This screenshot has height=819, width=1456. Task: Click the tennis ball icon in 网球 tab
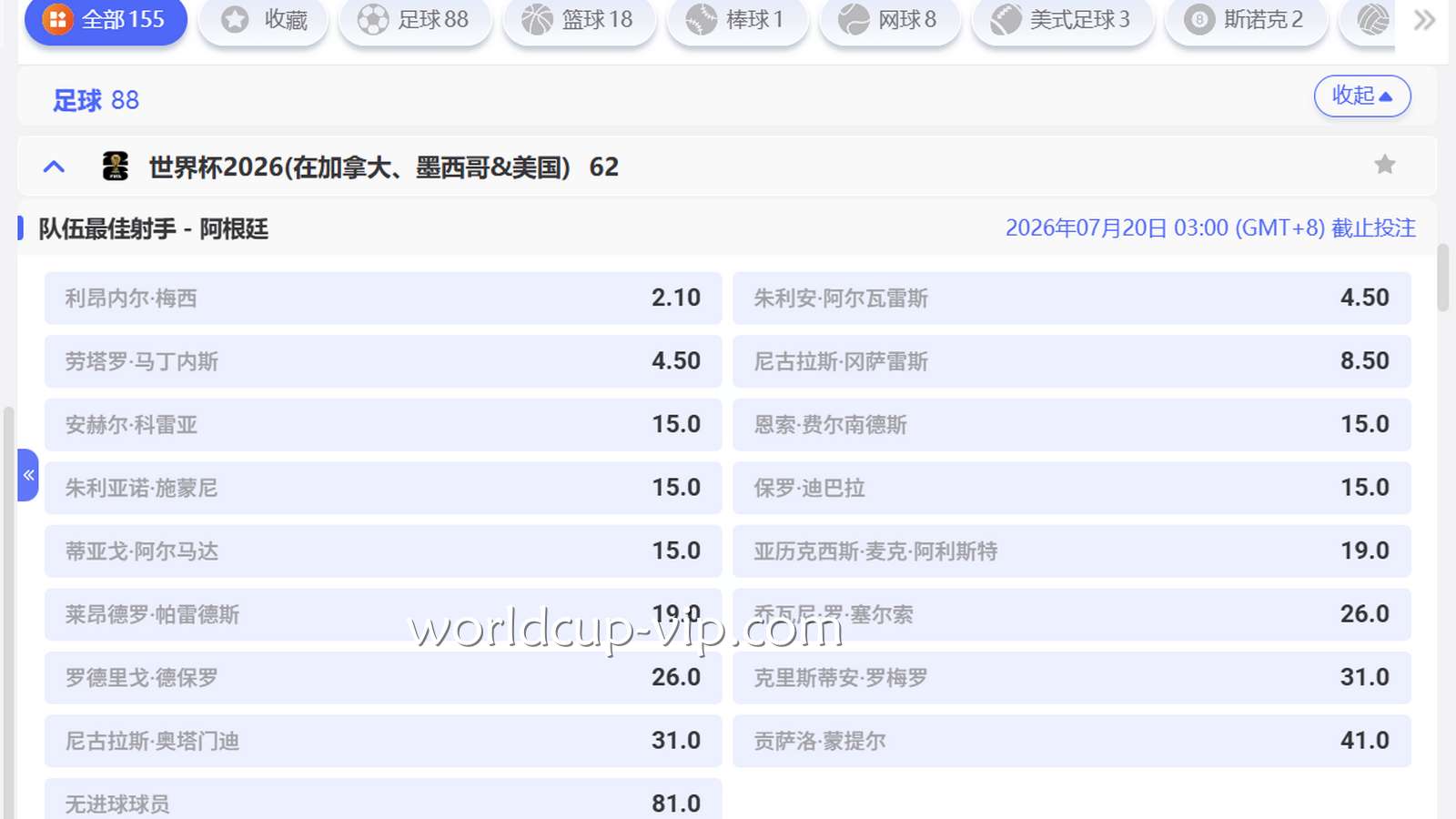(x=854, y=20)
